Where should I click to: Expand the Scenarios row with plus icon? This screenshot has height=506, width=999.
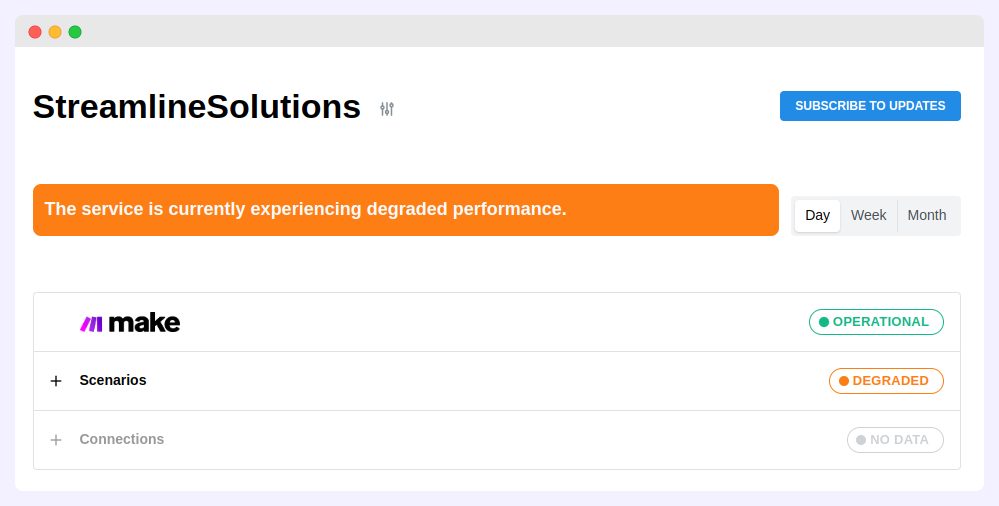coord(56,381)
